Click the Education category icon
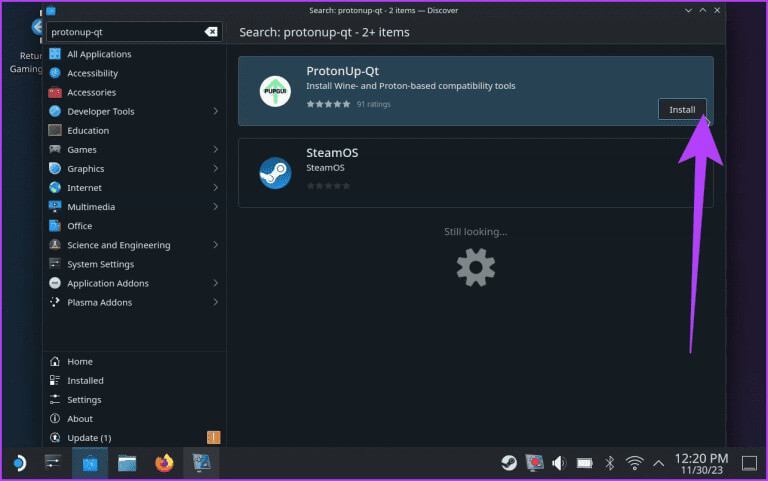Viewport: 768px width, 481px height. coord(55,130)
